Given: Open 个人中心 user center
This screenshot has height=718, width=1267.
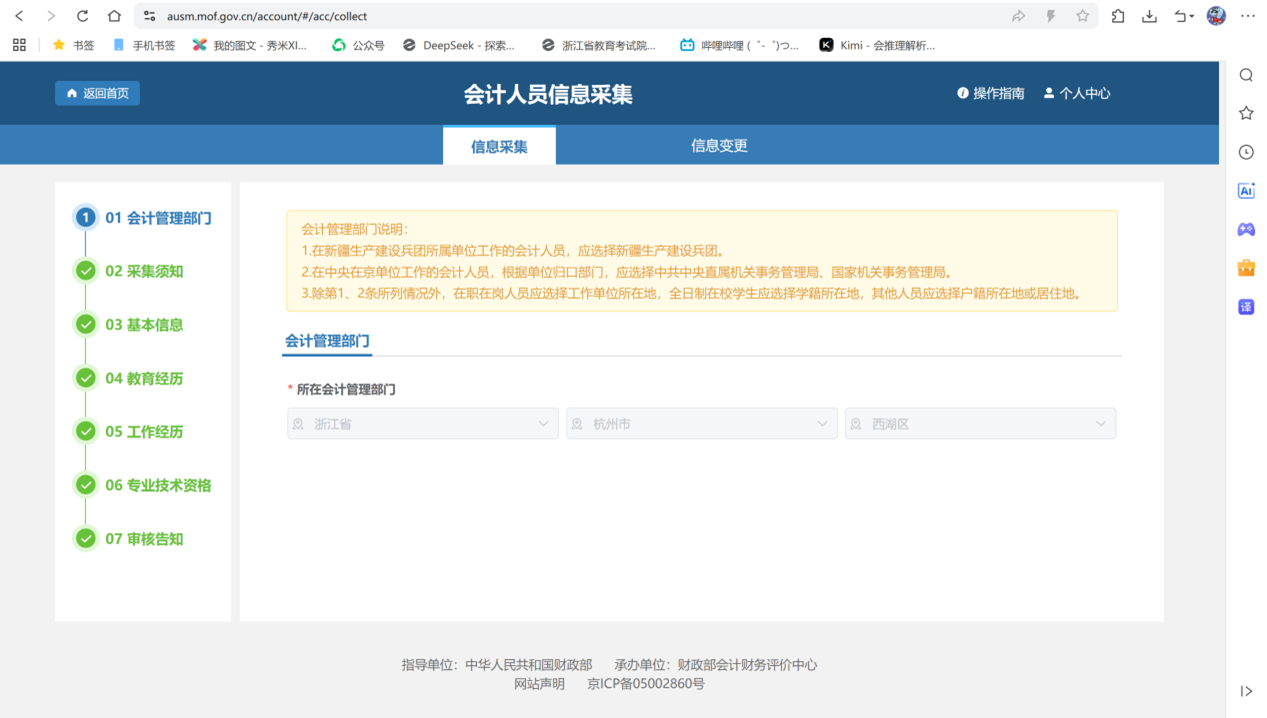Looking at the screenshot, I should point(1076,93).
